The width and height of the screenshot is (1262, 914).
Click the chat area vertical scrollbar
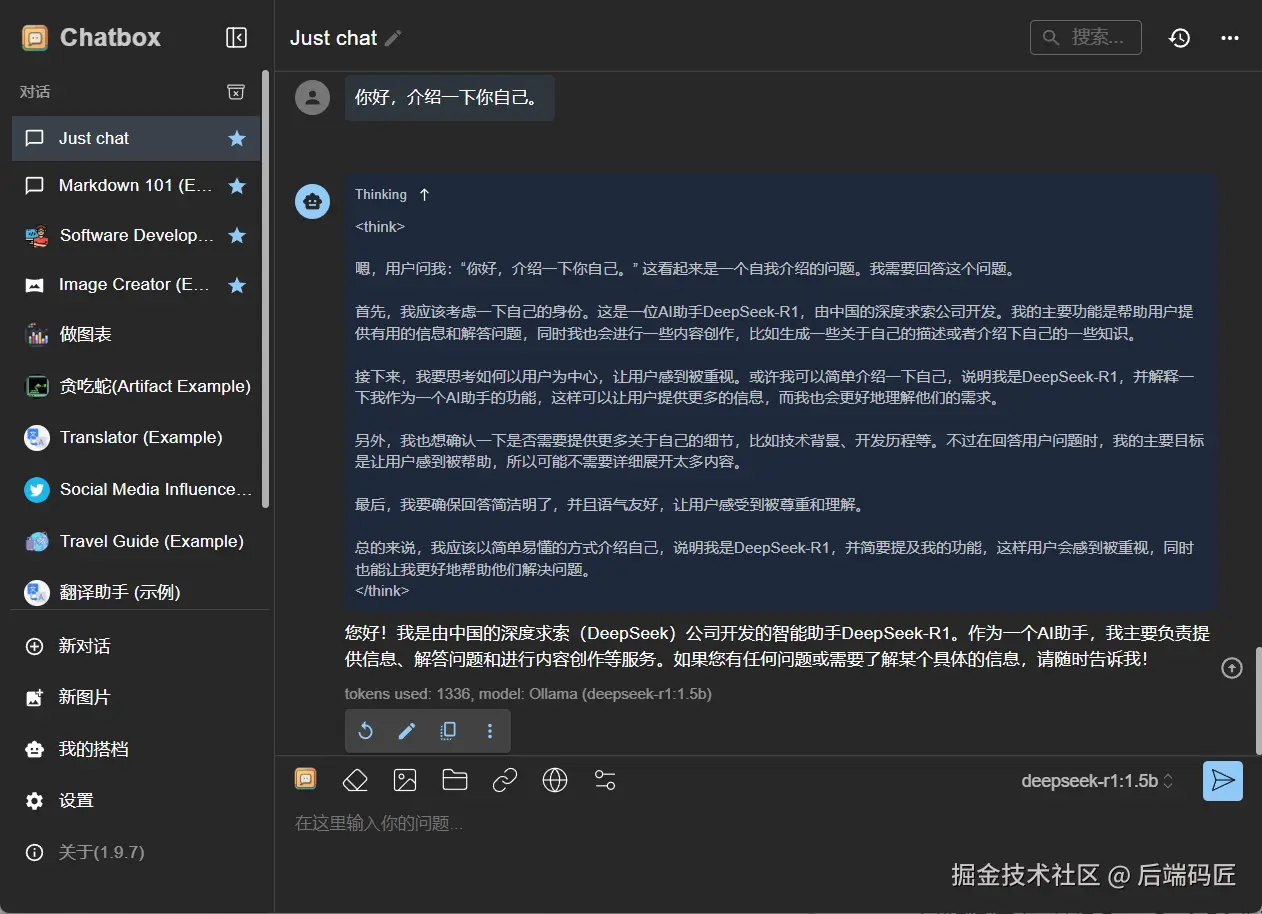point(1258,700)
